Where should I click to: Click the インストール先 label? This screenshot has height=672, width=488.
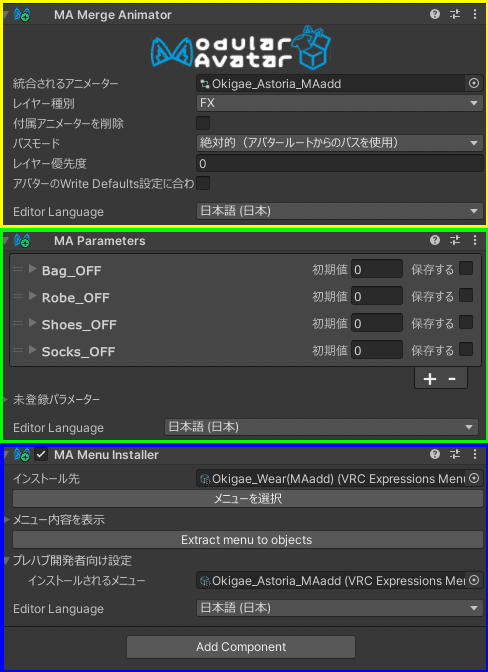(46, 479)
